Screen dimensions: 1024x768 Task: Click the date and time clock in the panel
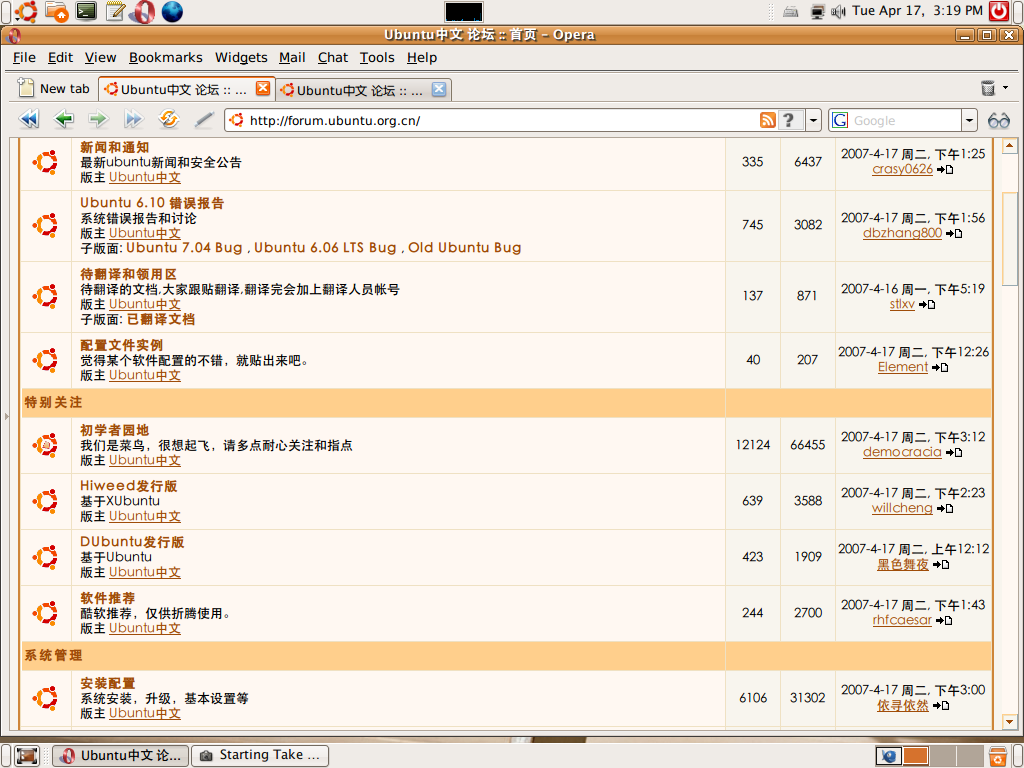[917, 10]
